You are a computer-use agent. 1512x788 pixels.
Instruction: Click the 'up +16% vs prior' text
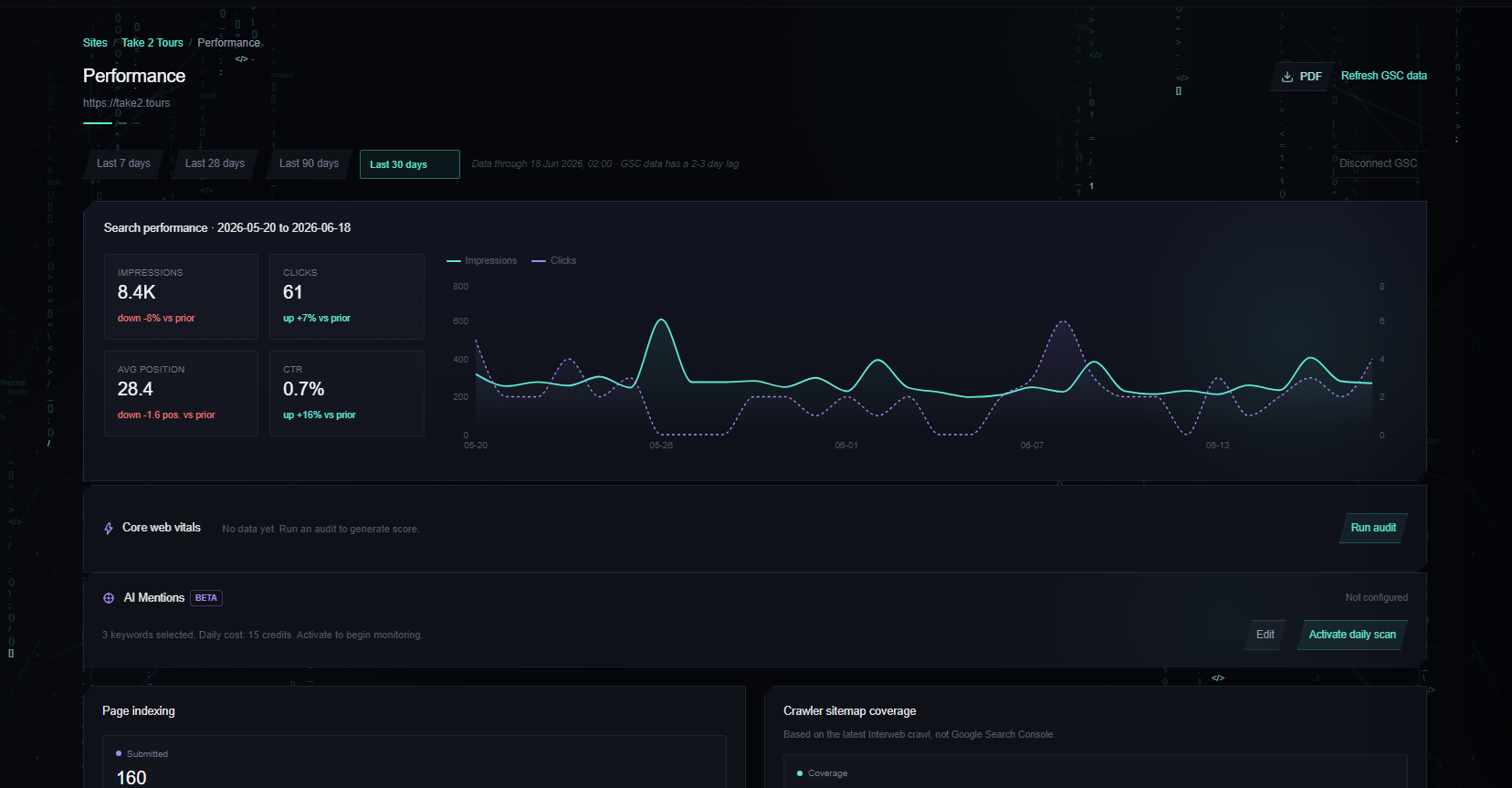coord(320,415)
